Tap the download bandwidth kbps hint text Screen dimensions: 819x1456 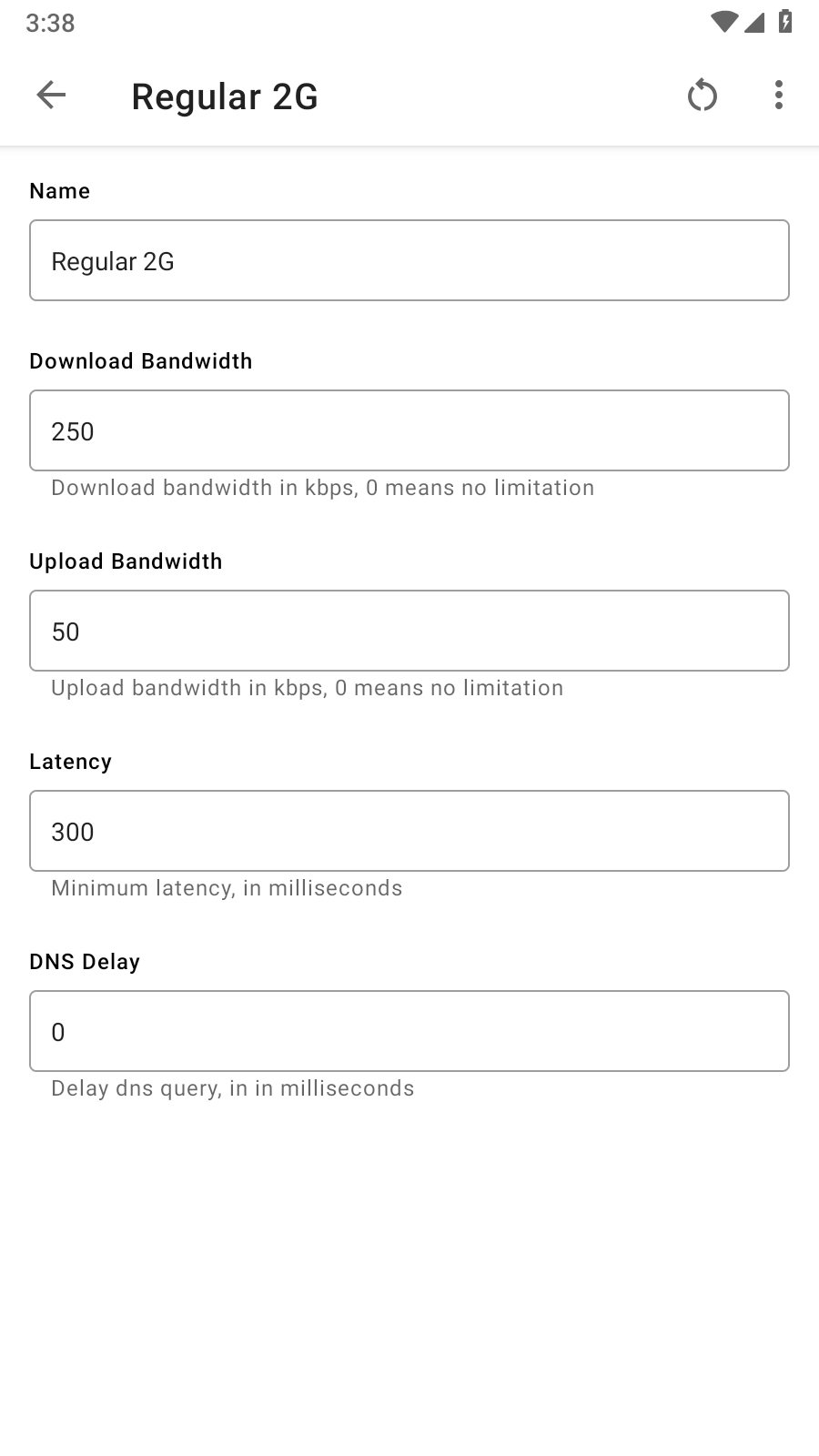(322, 488)
